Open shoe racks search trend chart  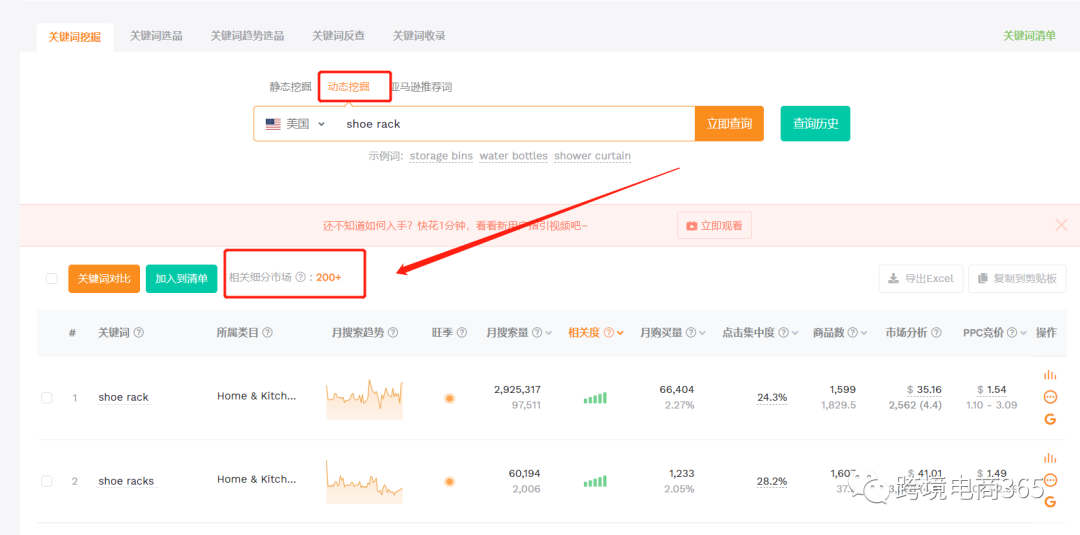click(x=364, y=482)
